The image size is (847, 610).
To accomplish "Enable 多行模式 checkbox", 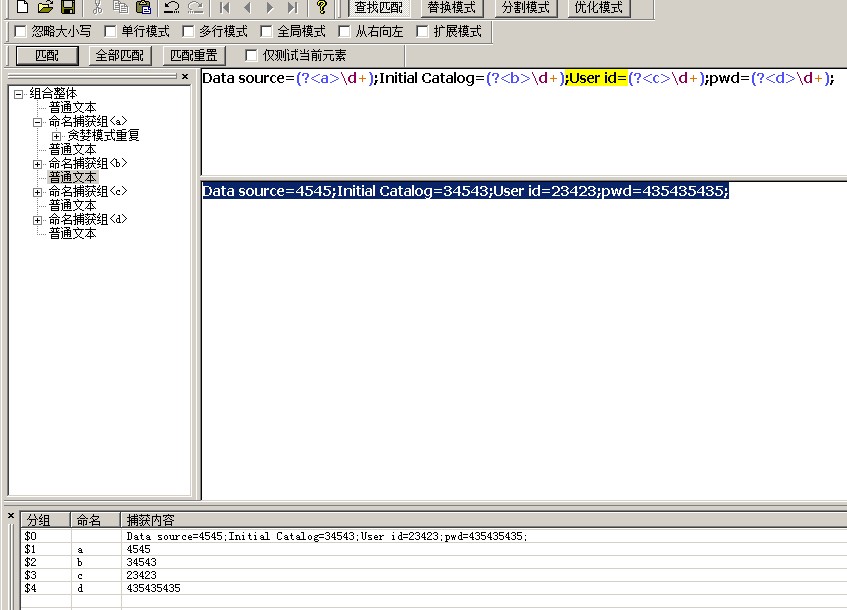I will 188,31.
